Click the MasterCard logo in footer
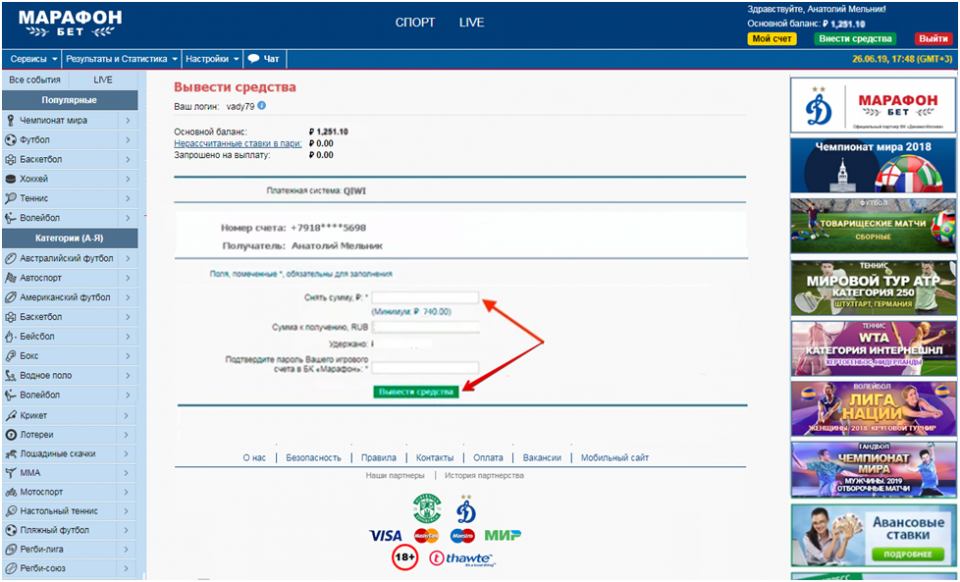The image size is (960, 582). (426, 535)
